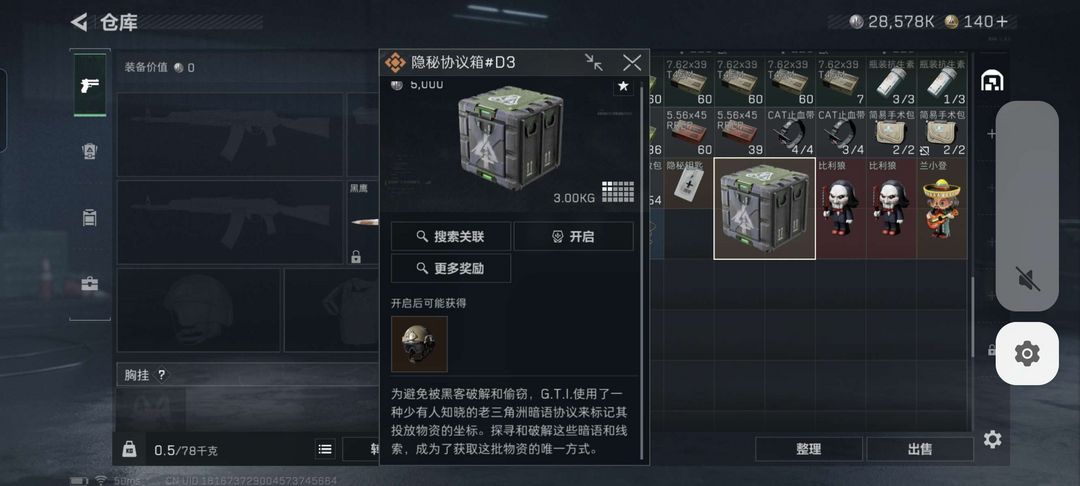Click the 出售 sell button

920,449
